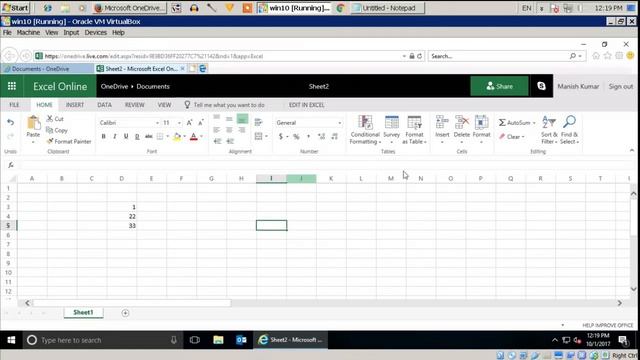Open Format as Table
This screenshot has height=360, width=640.
[414, 129]
